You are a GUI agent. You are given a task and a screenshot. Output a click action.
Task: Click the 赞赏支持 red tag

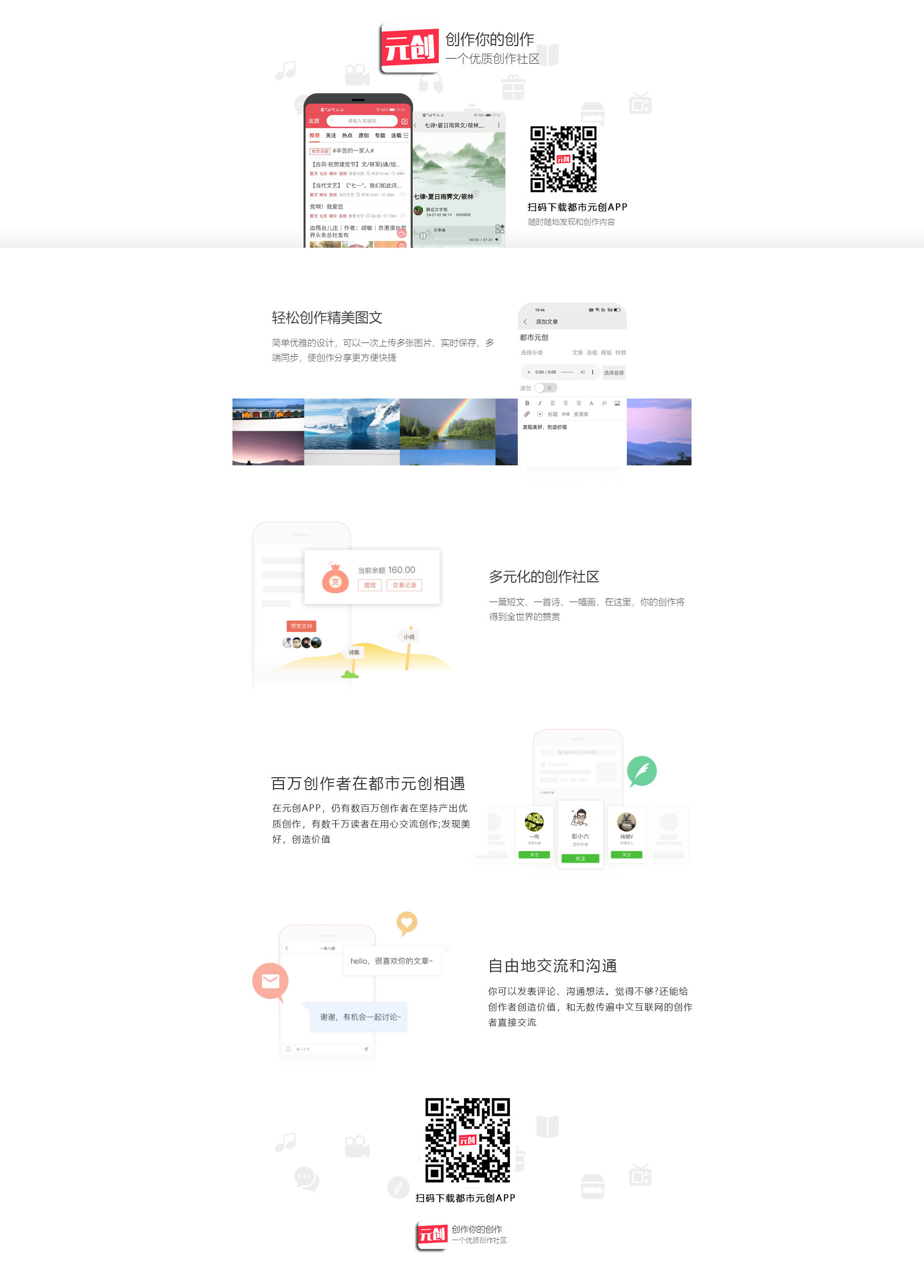(302, 626)
